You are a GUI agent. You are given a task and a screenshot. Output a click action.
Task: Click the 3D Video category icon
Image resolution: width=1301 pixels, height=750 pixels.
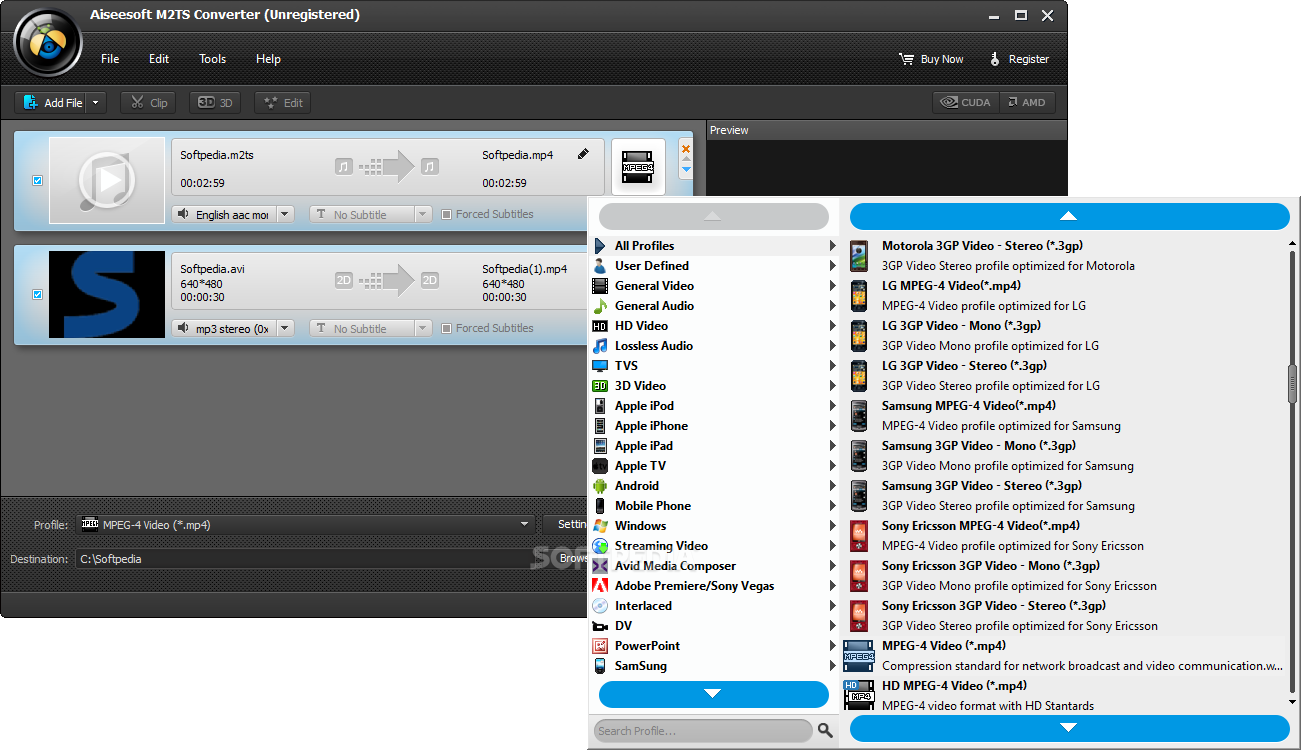[x=600, y=386]
